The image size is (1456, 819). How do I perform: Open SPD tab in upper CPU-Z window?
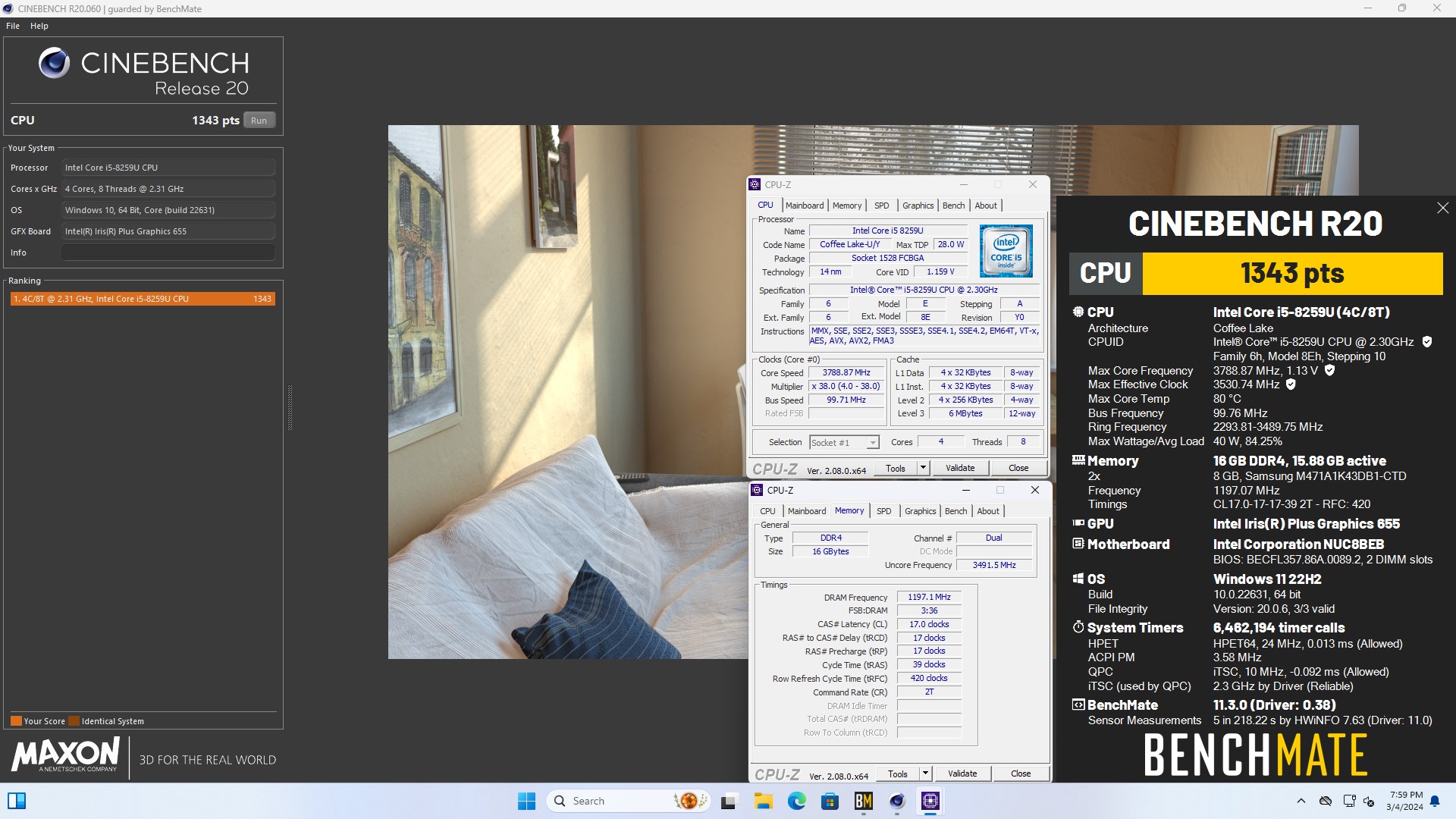[881, 206]
